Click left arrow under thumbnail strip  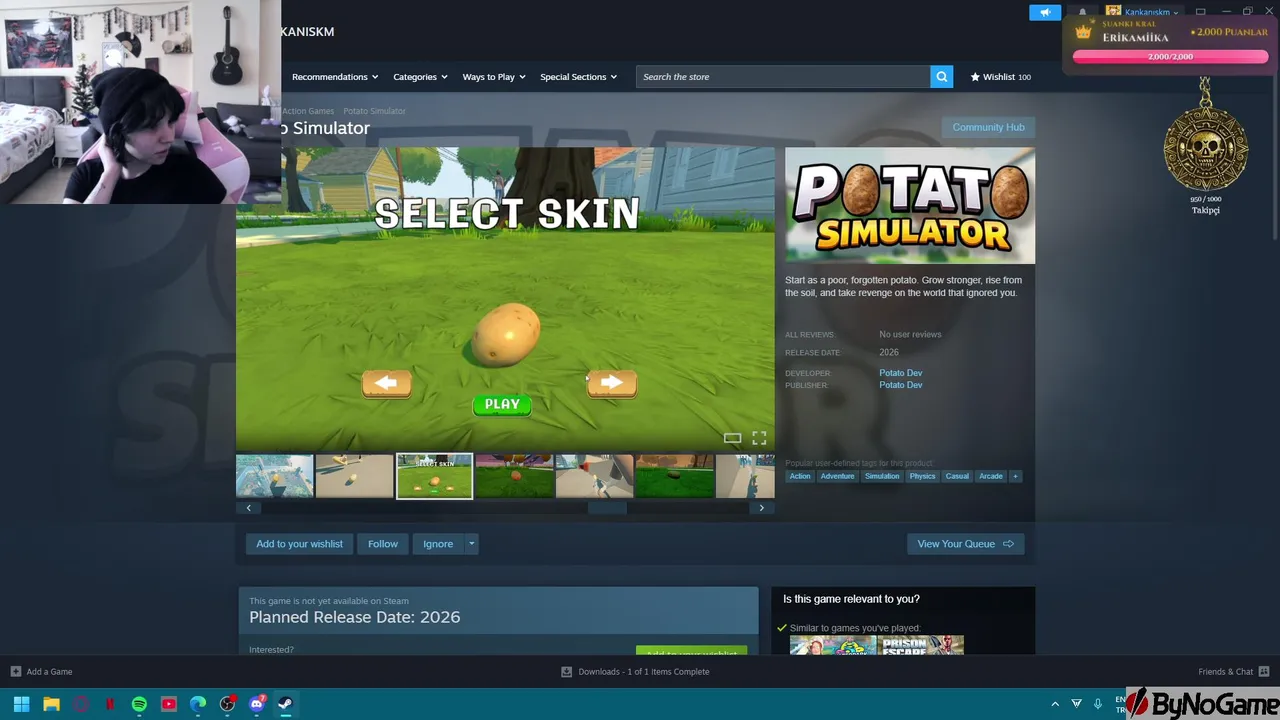tap(249, 508)
